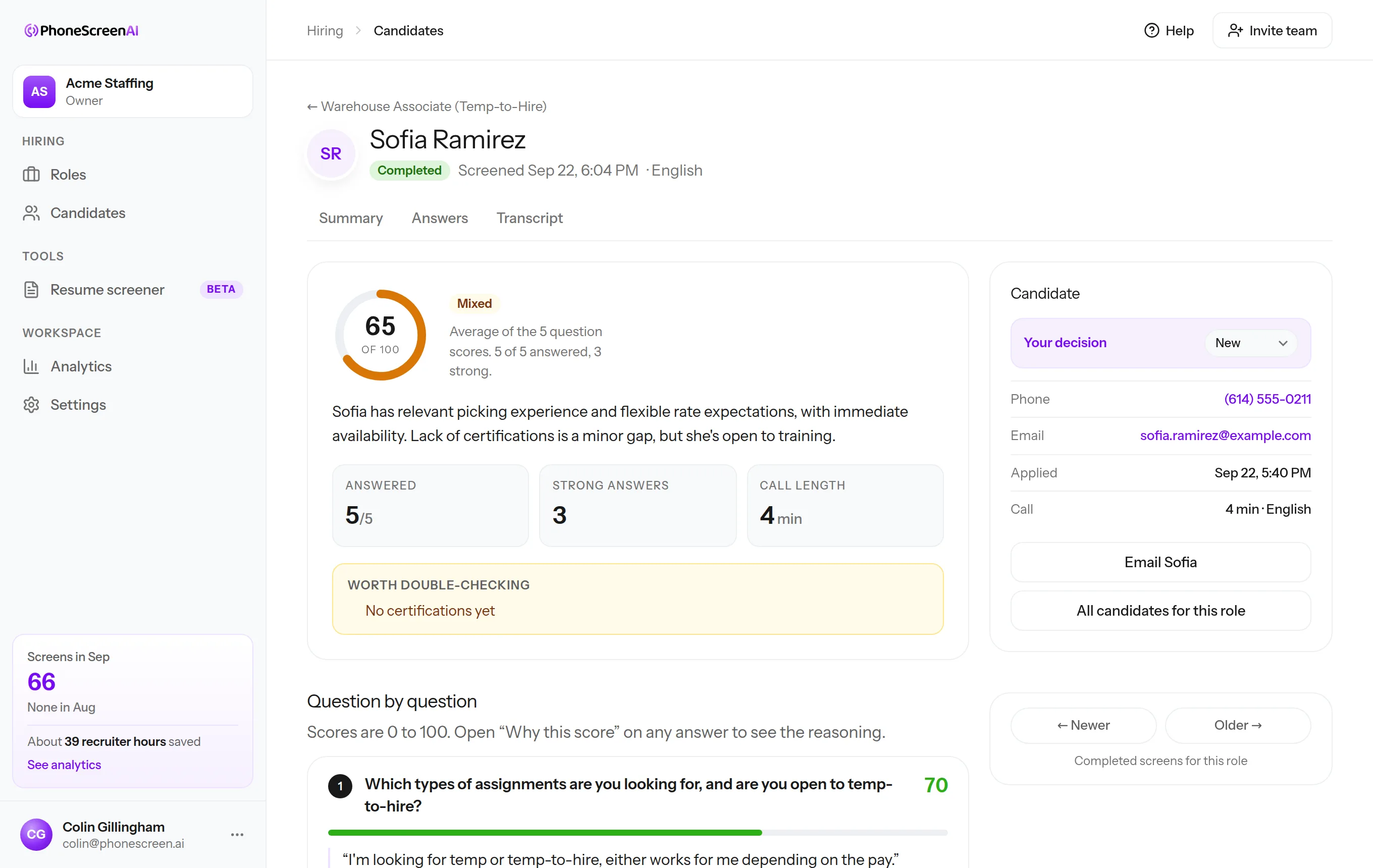Click the Applied date Sep 22, 5:40 PM

(1262, 472)
